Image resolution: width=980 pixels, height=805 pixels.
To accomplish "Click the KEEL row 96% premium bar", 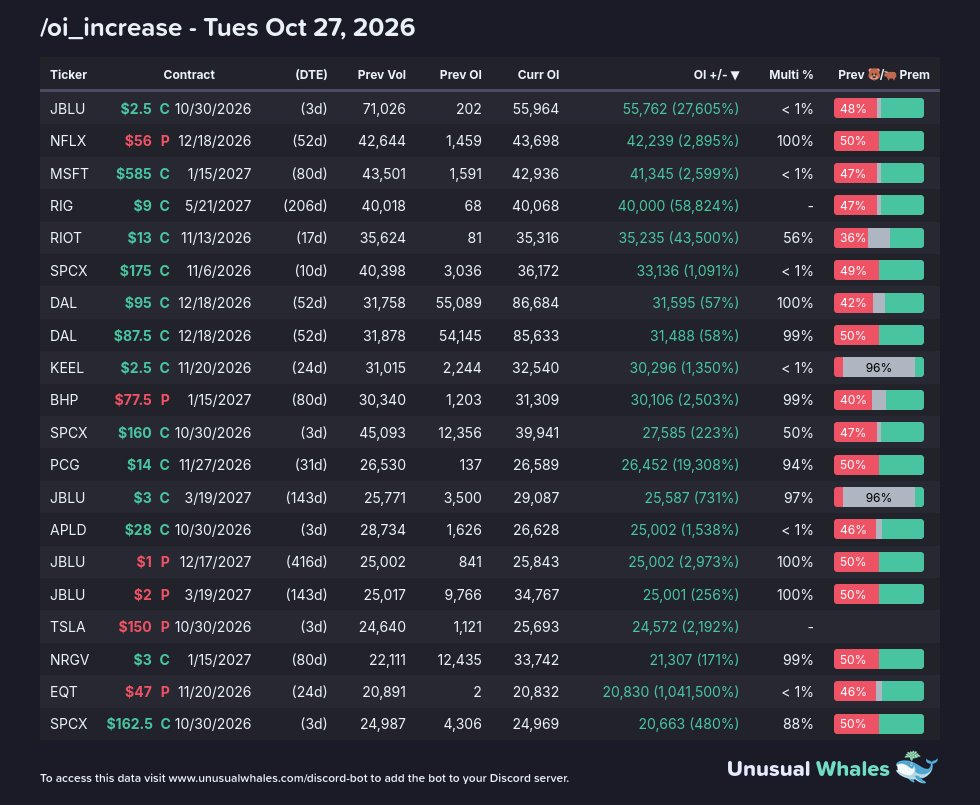I will click(879, 368).
